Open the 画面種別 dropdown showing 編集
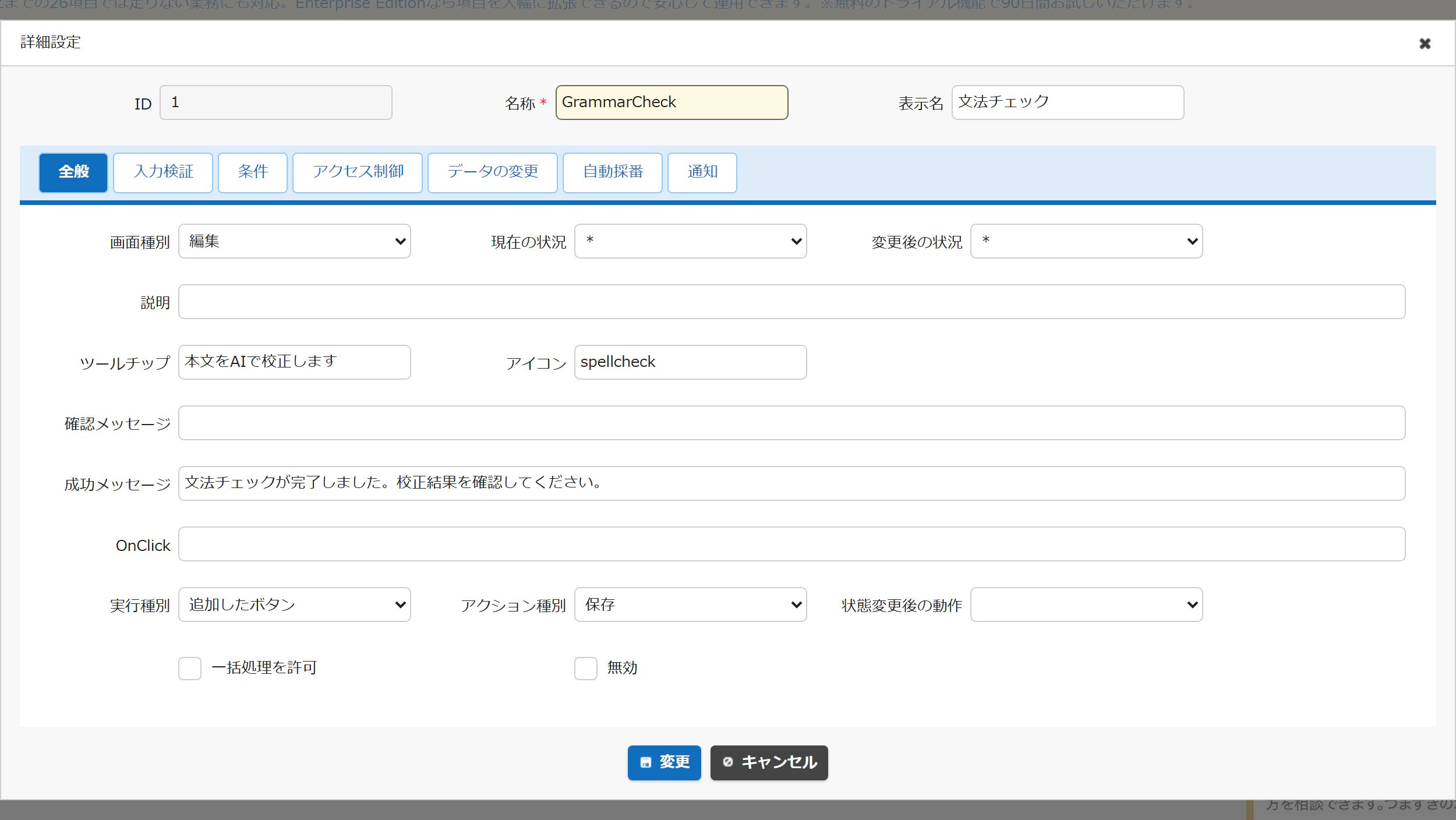This screenshot has width=1456, height=820. 295,241
